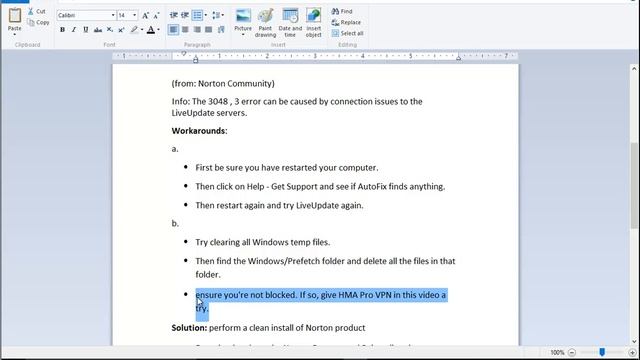This screenshot has height=360, width=640.
Task: Click the 'Info: The 3048 , 3 error' paragraph
Action: (297, 107)
